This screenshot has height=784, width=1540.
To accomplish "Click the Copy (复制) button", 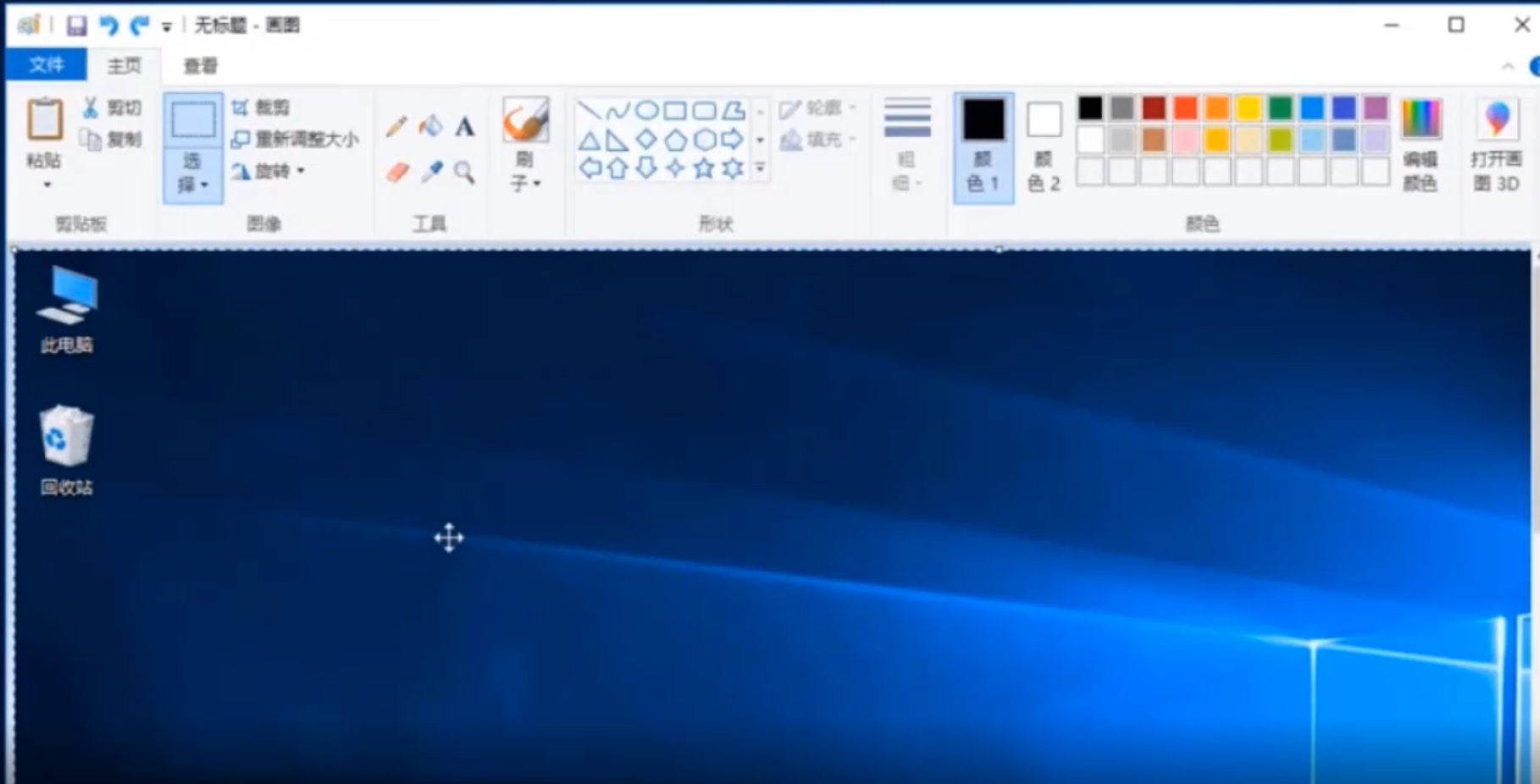I will click(x=112, y=139).
